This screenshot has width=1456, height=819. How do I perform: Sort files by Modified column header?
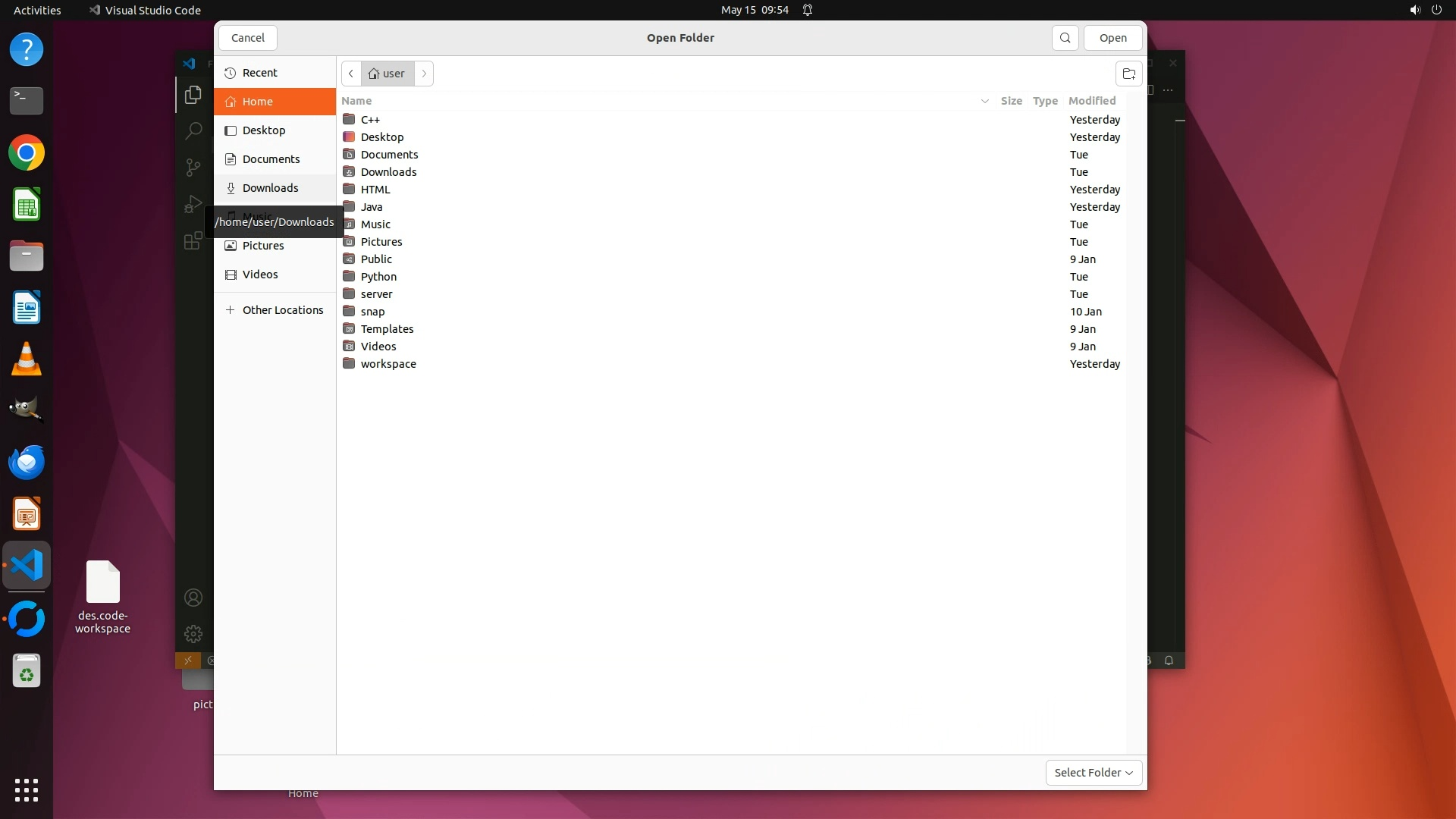tap(1091, 101)
